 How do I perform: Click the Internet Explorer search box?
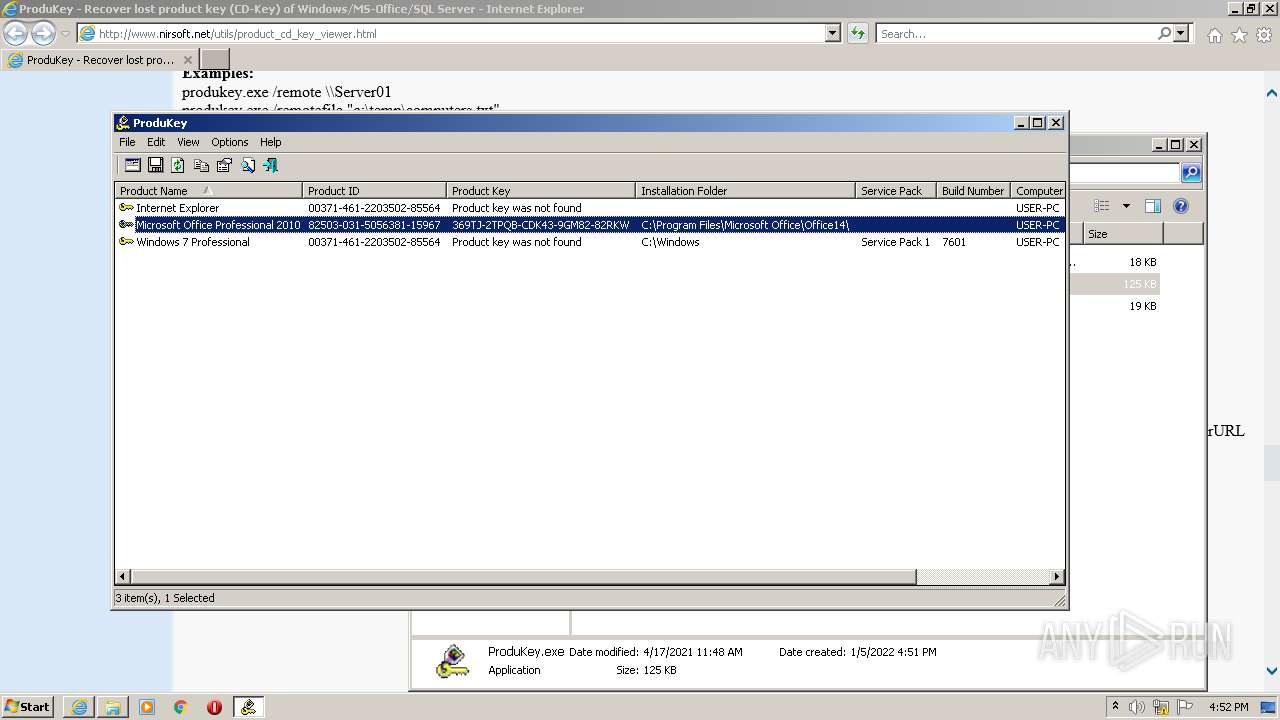click(x=1017, y=34)
